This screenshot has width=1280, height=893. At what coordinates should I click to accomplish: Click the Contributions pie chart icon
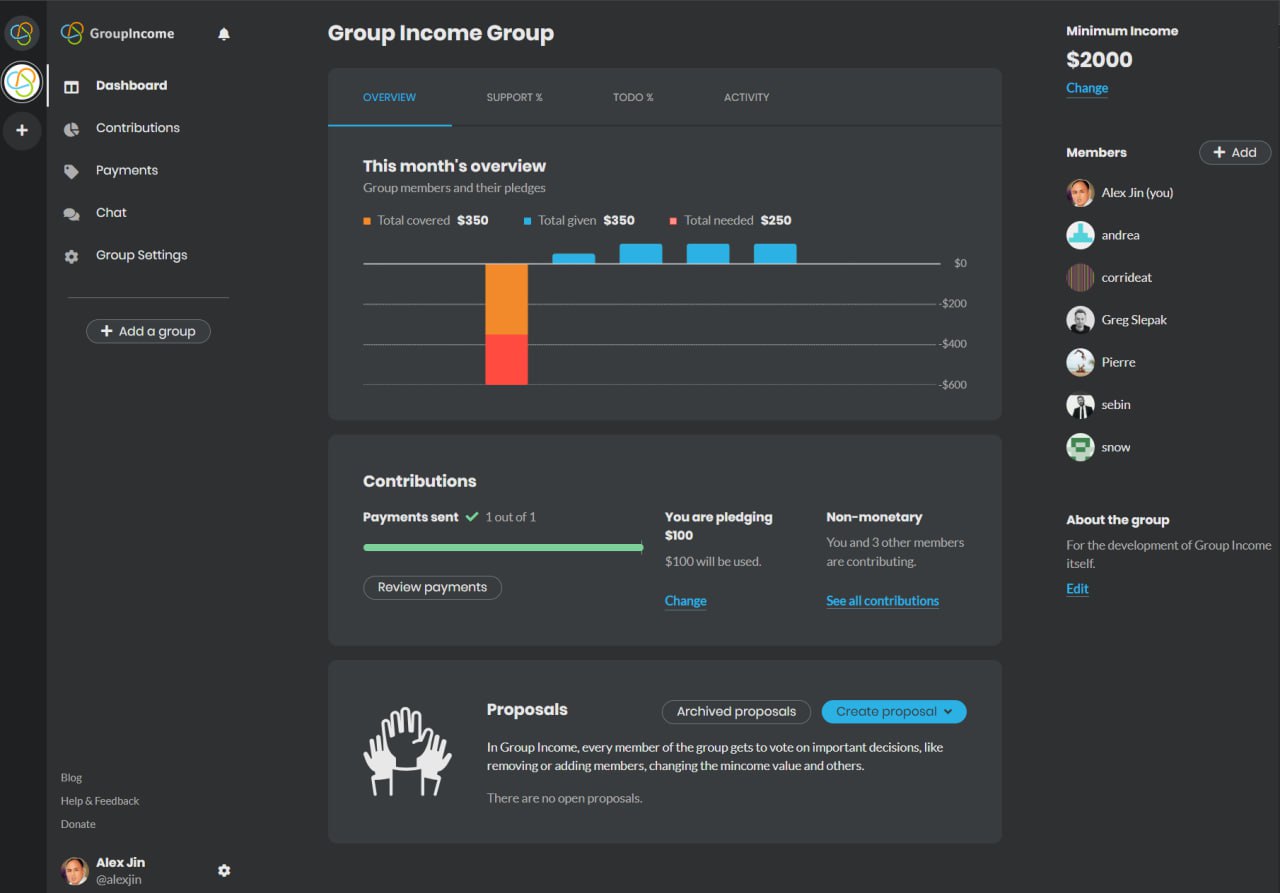pyautogui.click(x=71, y=129)
